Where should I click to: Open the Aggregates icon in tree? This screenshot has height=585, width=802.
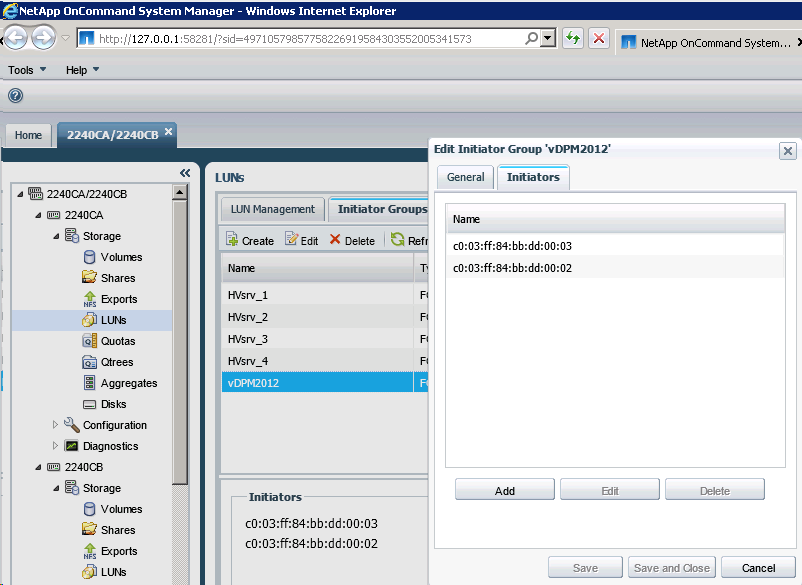pyautogui.click(x=90, y=383)
